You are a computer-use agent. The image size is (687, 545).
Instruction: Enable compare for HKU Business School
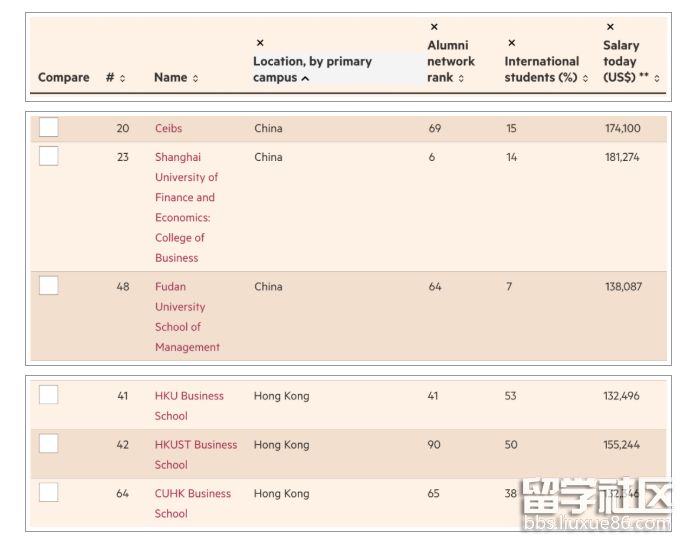[x=49, y=395]
